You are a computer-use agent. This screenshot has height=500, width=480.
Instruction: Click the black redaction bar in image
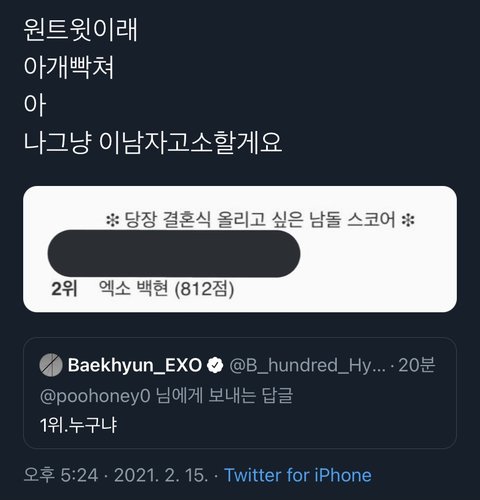[174, 254]
